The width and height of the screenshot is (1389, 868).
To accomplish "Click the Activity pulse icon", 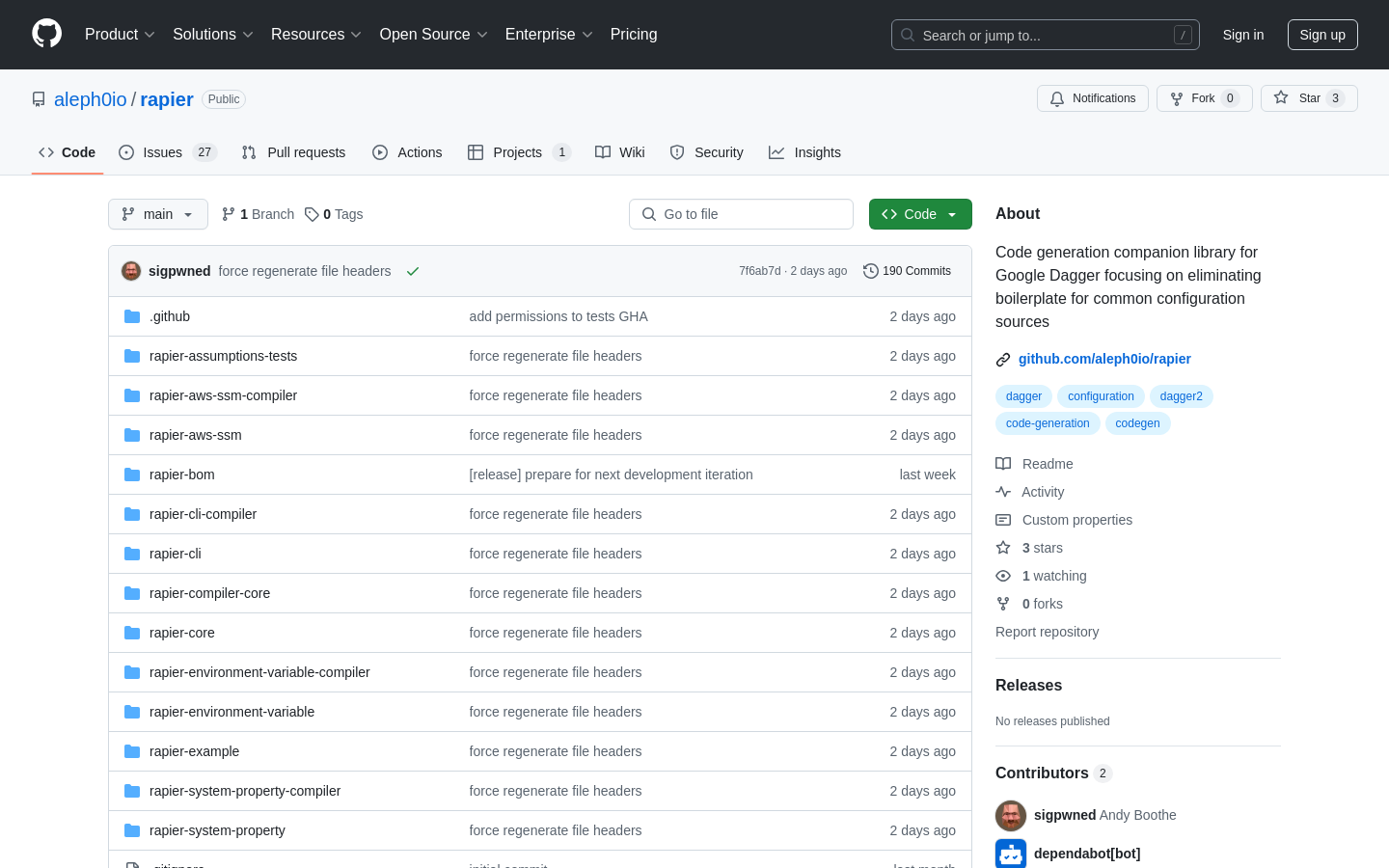I will [1003, 492].
